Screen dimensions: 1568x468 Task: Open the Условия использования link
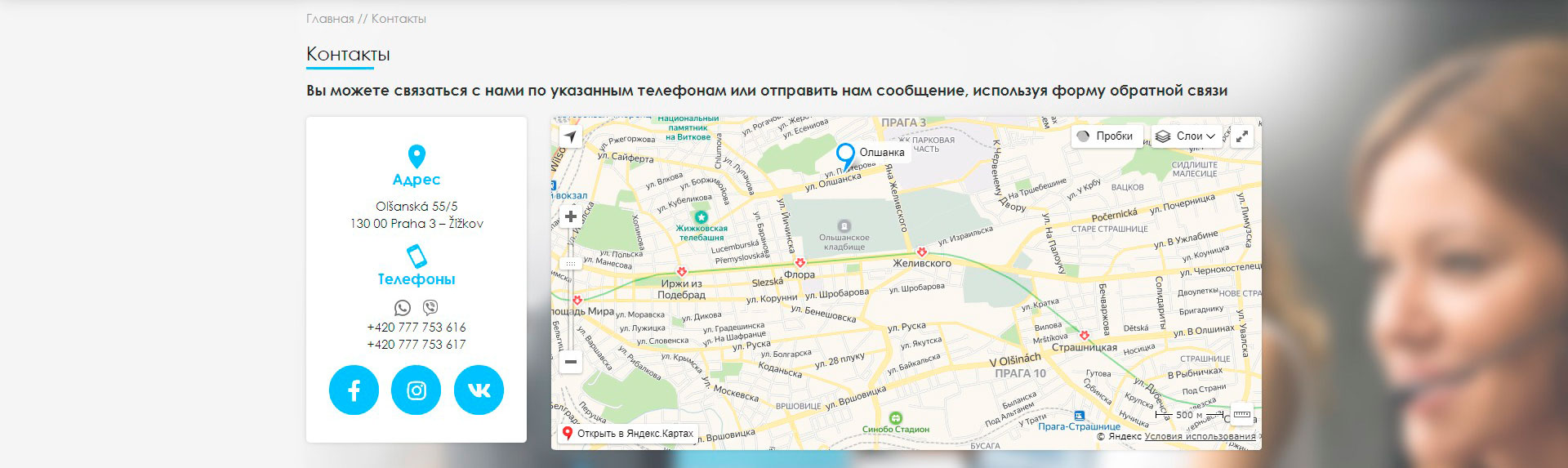tap(1200, 436)
